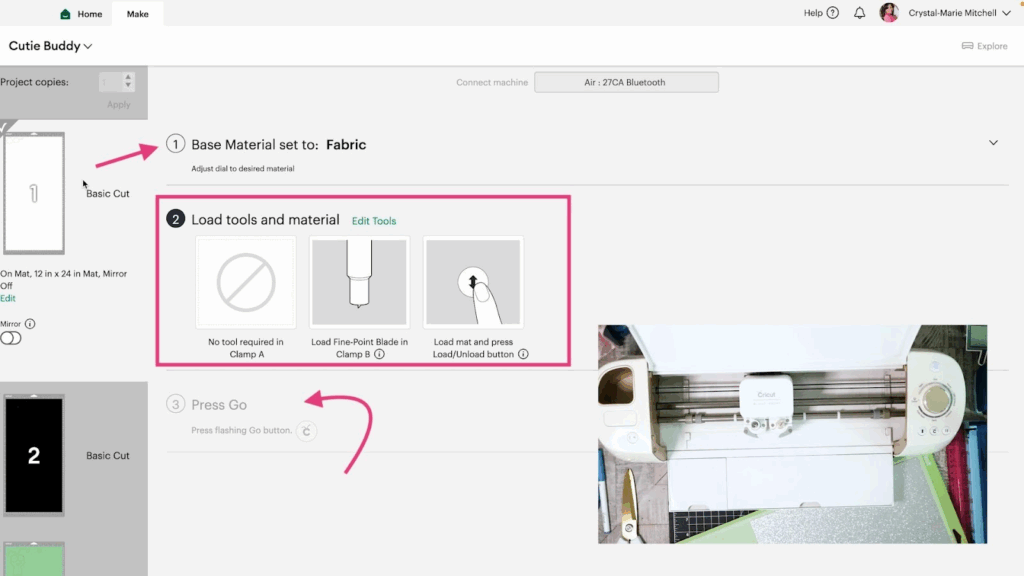Click the Edit link under mat info

8,298
